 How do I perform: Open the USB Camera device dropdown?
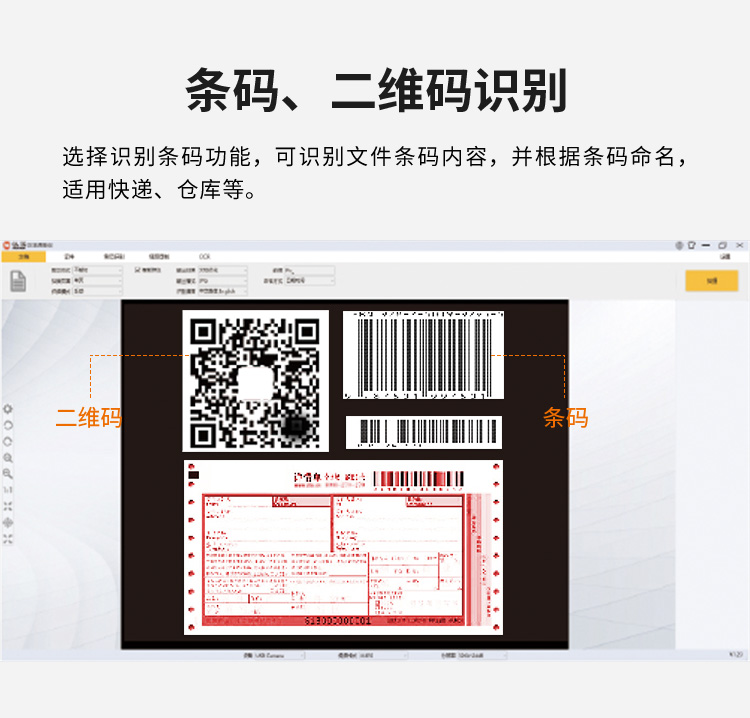pyautogui.click(x=279, y=655)
